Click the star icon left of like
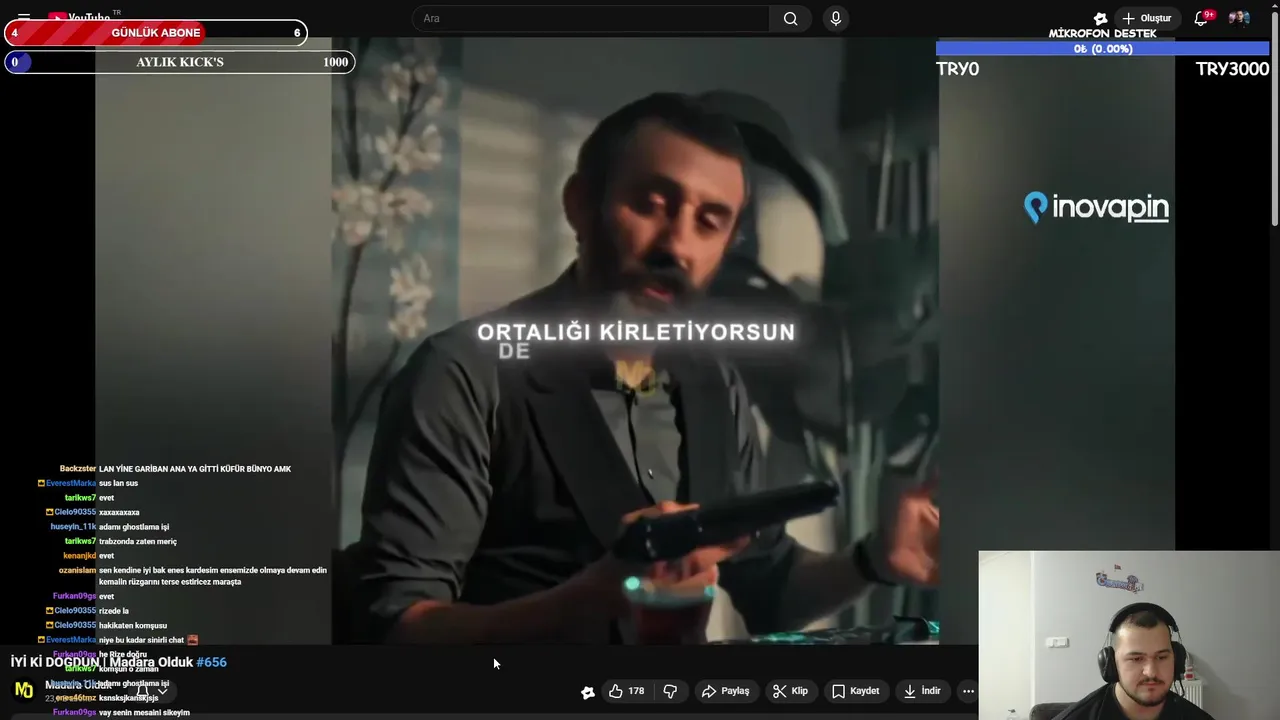This screenshot has width=1280, height=720. [x=588, y=691]
